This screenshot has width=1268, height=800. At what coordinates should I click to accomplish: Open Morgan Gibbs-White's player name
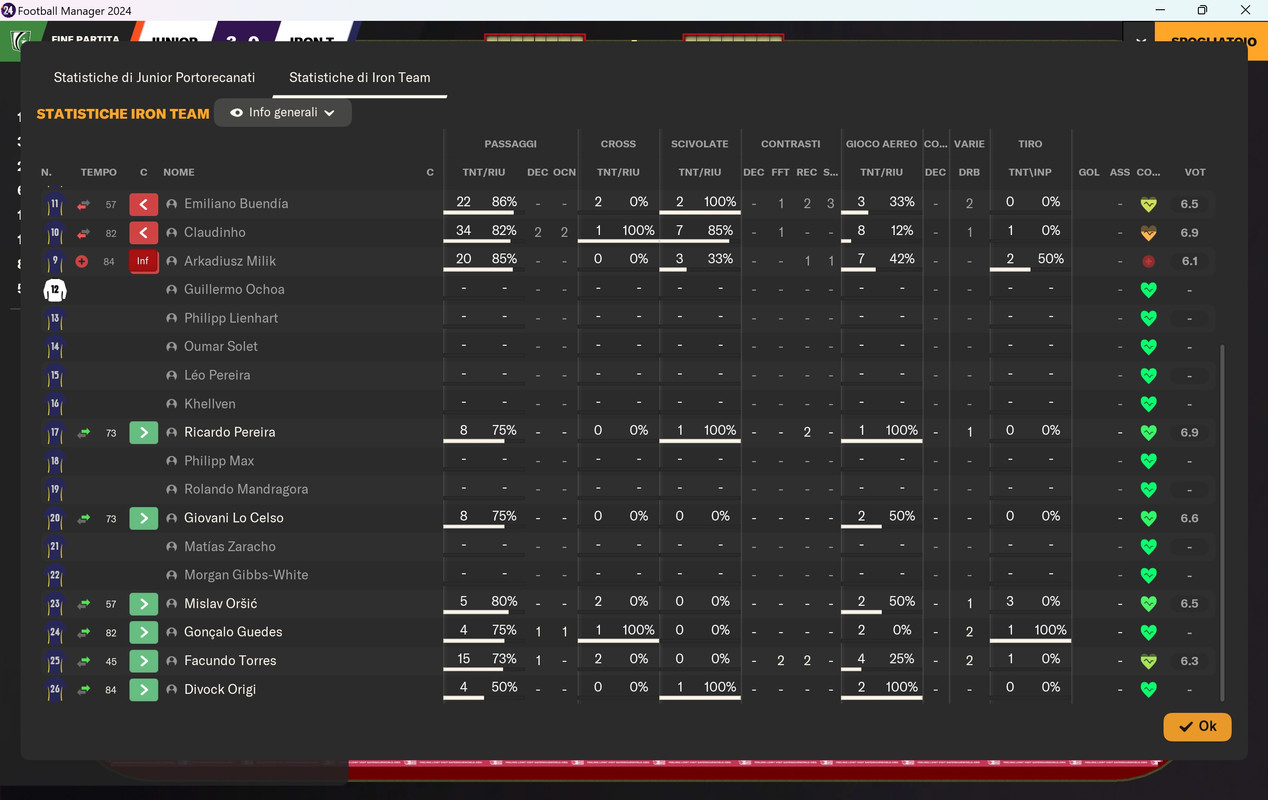(246, 575)
